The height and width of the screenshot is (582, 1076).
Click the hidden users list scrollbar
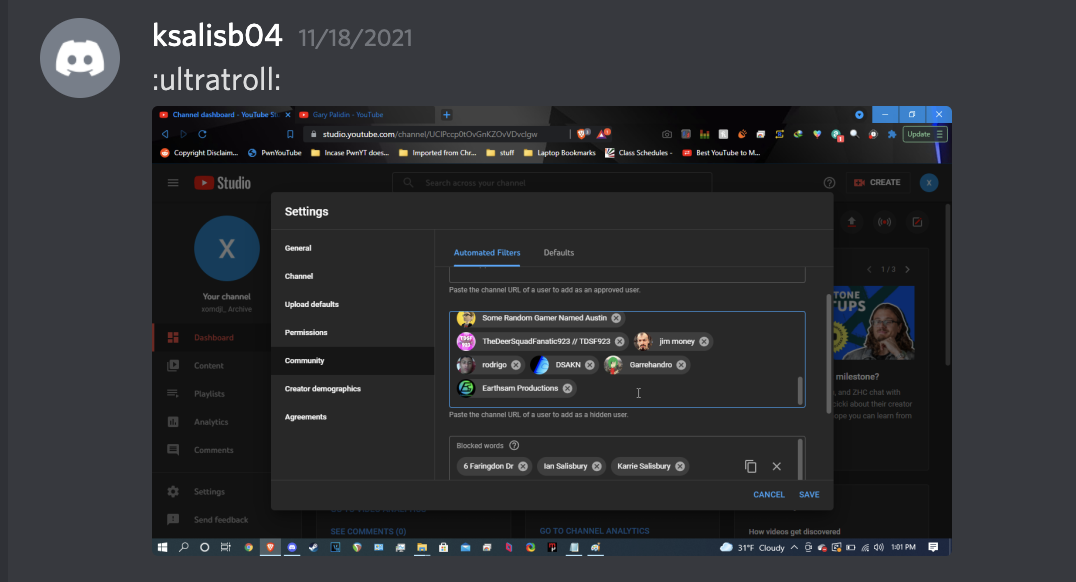[799, 390]
